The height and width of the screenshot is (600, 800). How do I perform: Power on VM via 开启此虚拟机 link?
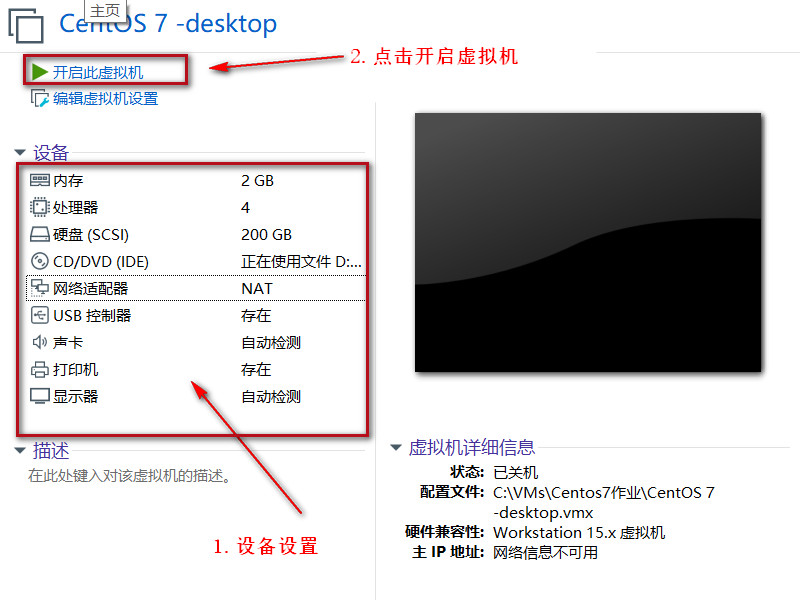[98, 72]
